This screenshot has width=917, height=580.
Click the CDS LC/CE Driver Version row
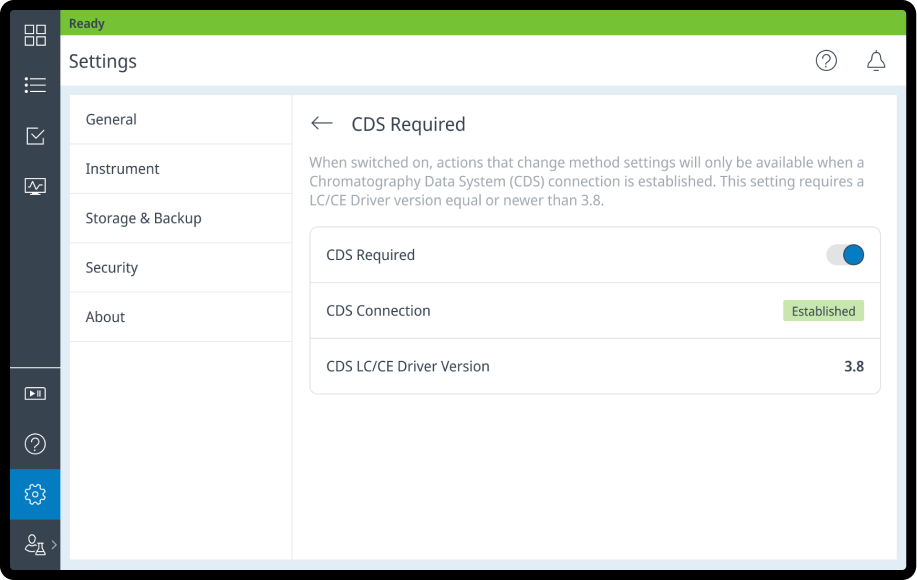pyautogui.click(x=595, y=366)
